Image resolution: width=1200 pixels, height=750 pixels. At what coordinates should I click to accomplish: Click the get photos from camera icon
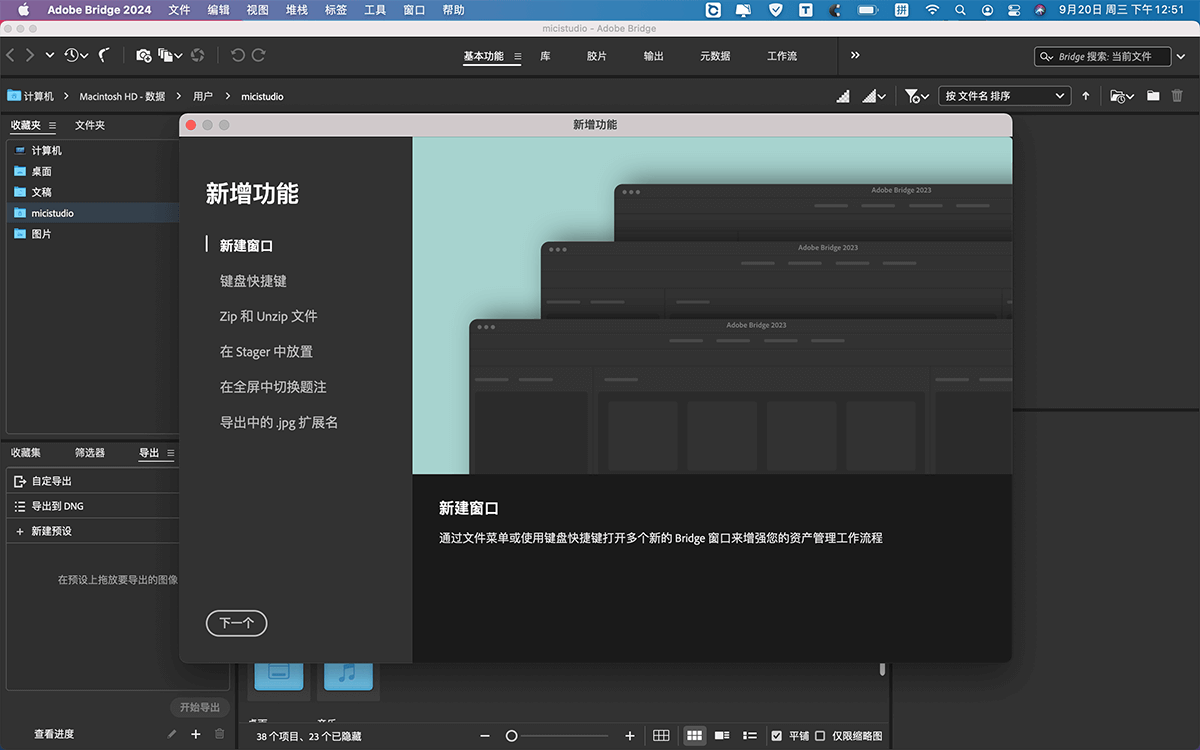[x=143, y=56]
